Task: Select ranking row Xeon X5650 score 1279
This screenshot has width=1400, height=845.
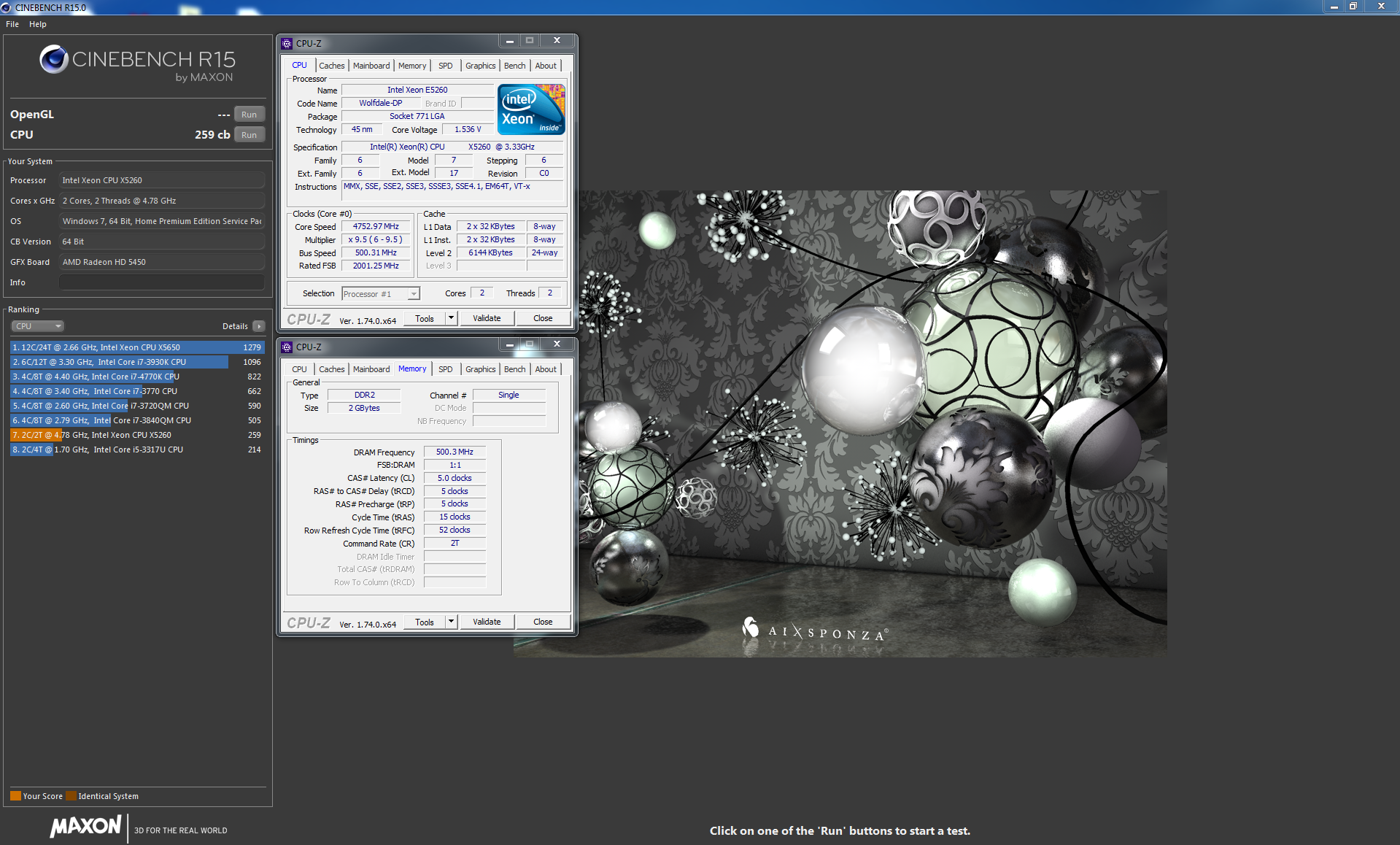Action: (137, 347)
